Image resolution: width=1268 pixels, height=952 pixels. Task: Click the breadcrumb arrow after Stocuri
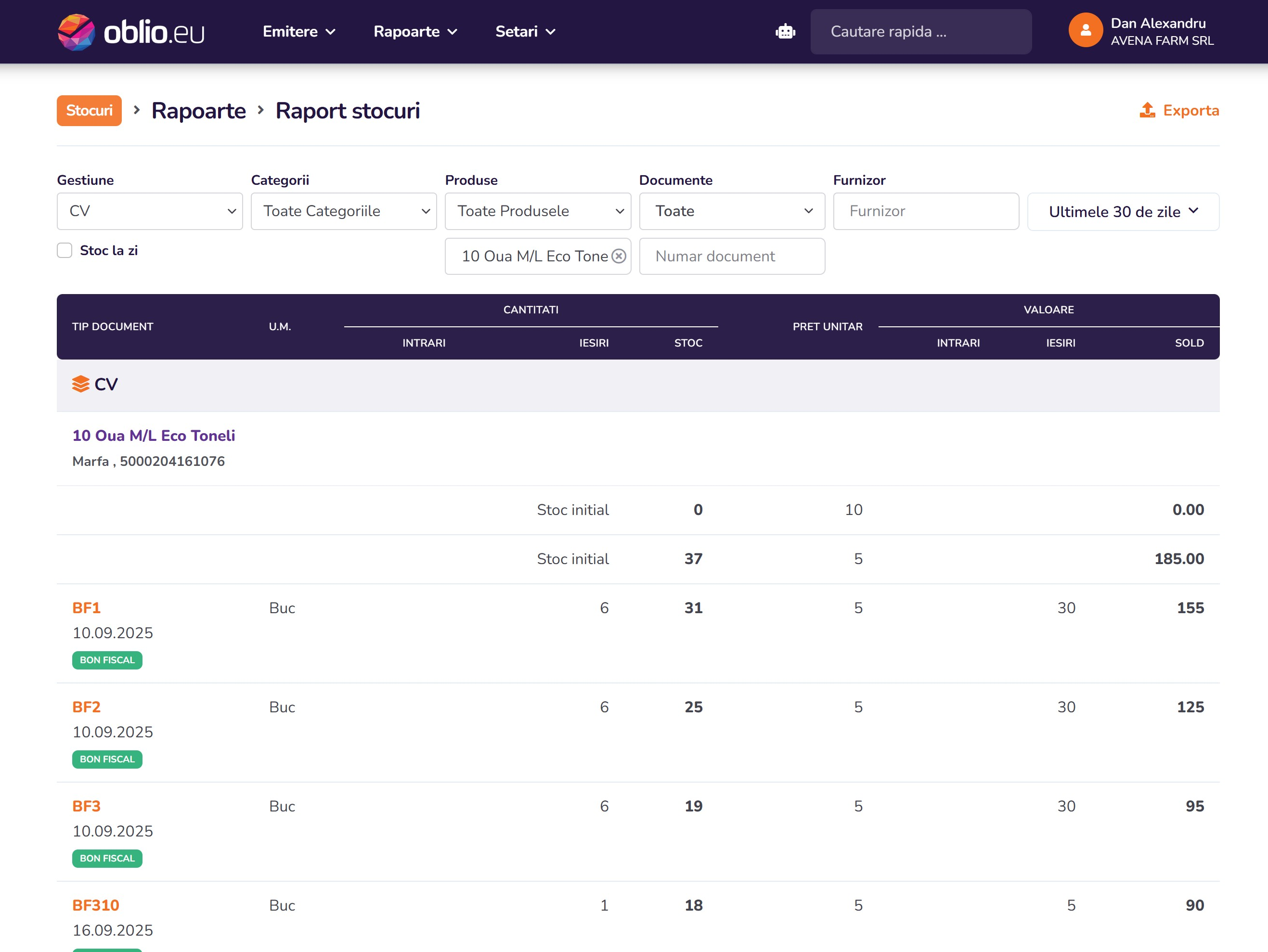pos(136,110)
